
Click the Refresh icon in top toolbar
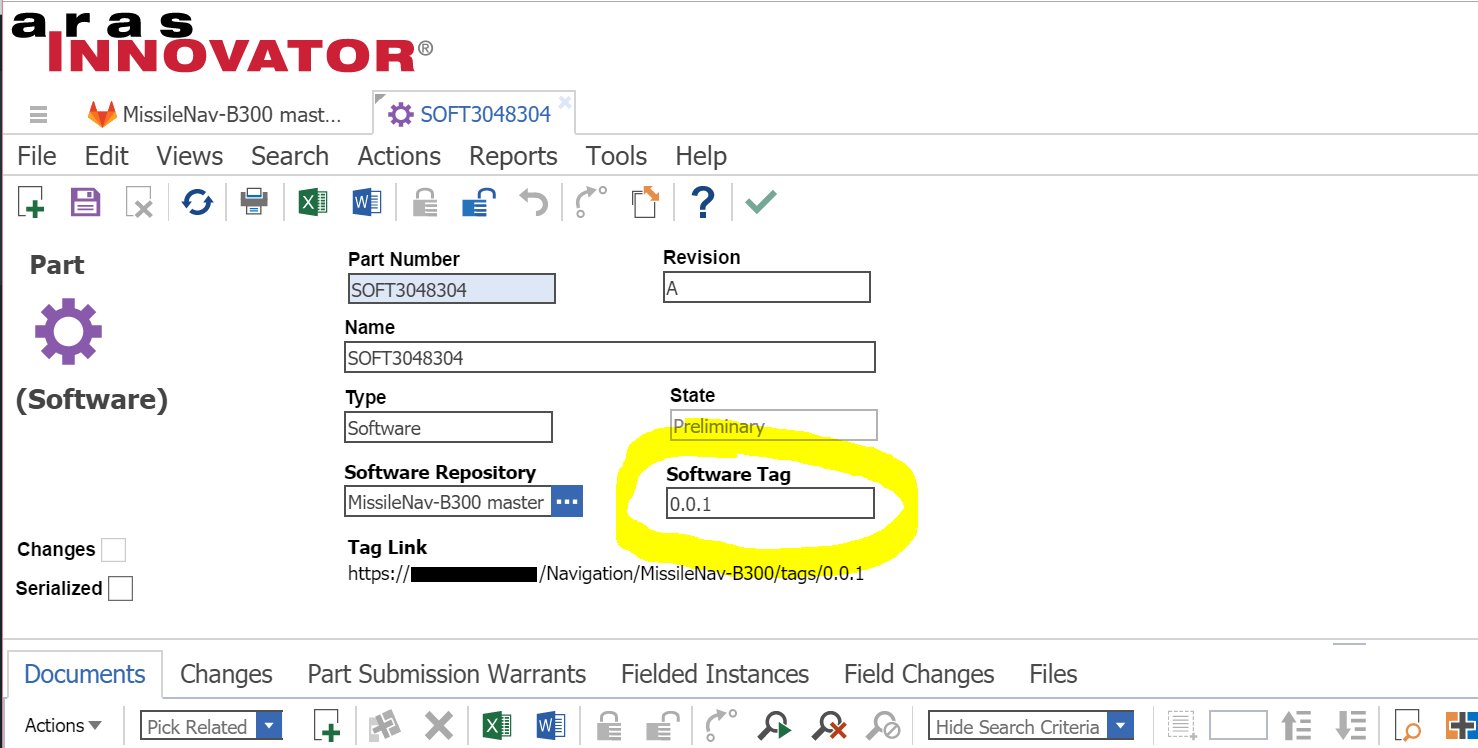(197, 202)
